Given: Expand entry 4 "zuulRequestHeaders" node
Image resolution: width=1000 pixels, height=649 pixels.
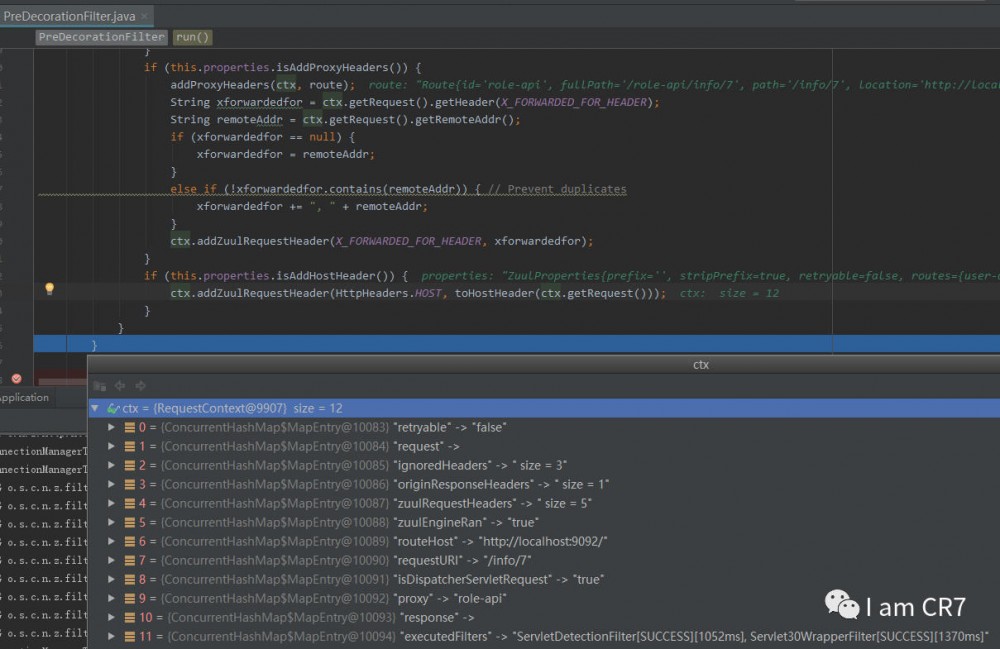Looking at the screenshot, I should pos(112,503).
